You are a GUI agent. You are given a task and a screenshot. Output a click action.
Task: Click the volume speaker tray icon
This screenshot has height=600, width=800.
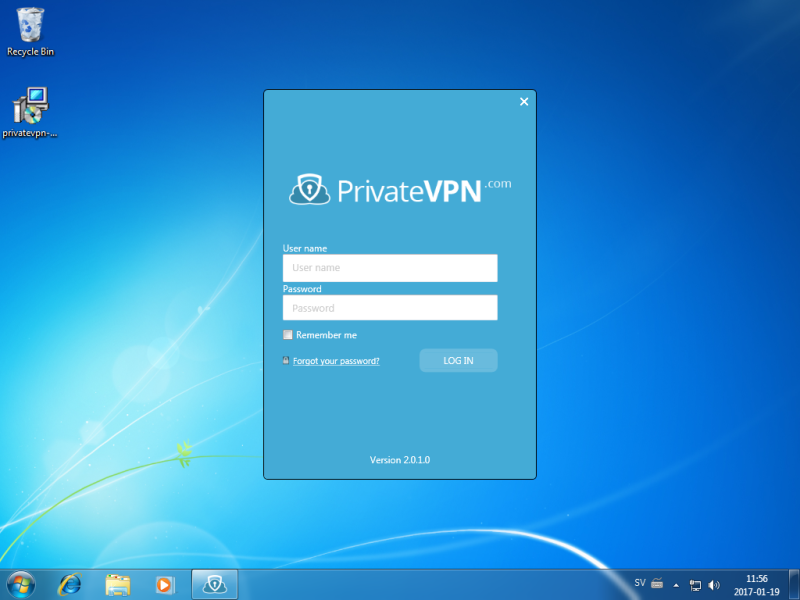click(x=714, y=584)
